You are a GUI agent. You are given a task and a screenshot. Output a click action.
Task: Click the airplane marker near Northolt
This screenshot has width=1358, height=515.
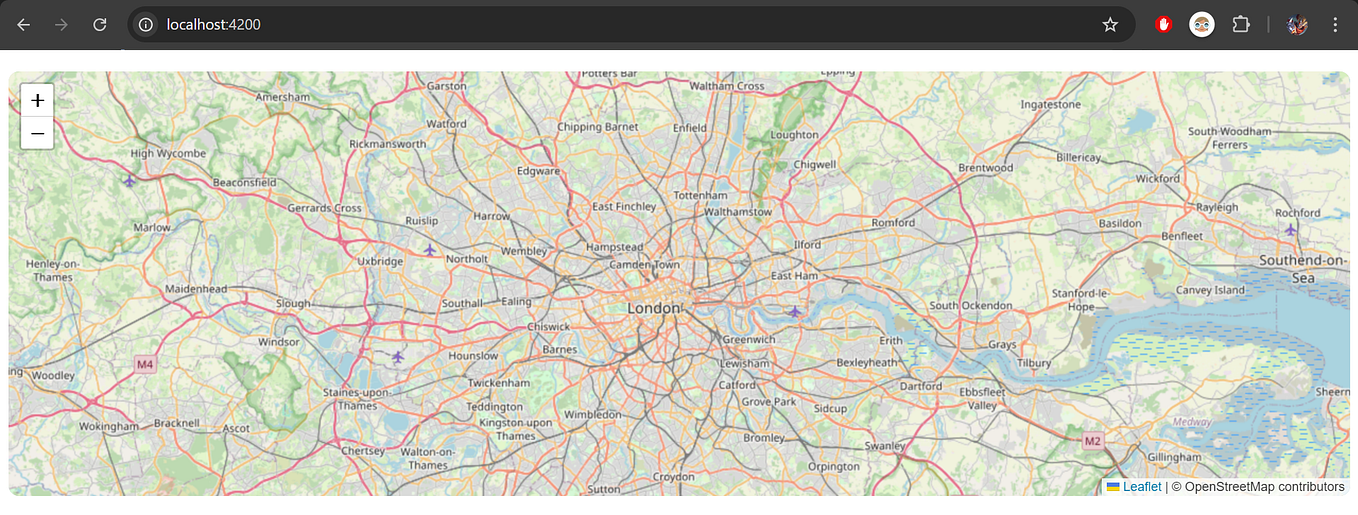[x=430, y=249]
